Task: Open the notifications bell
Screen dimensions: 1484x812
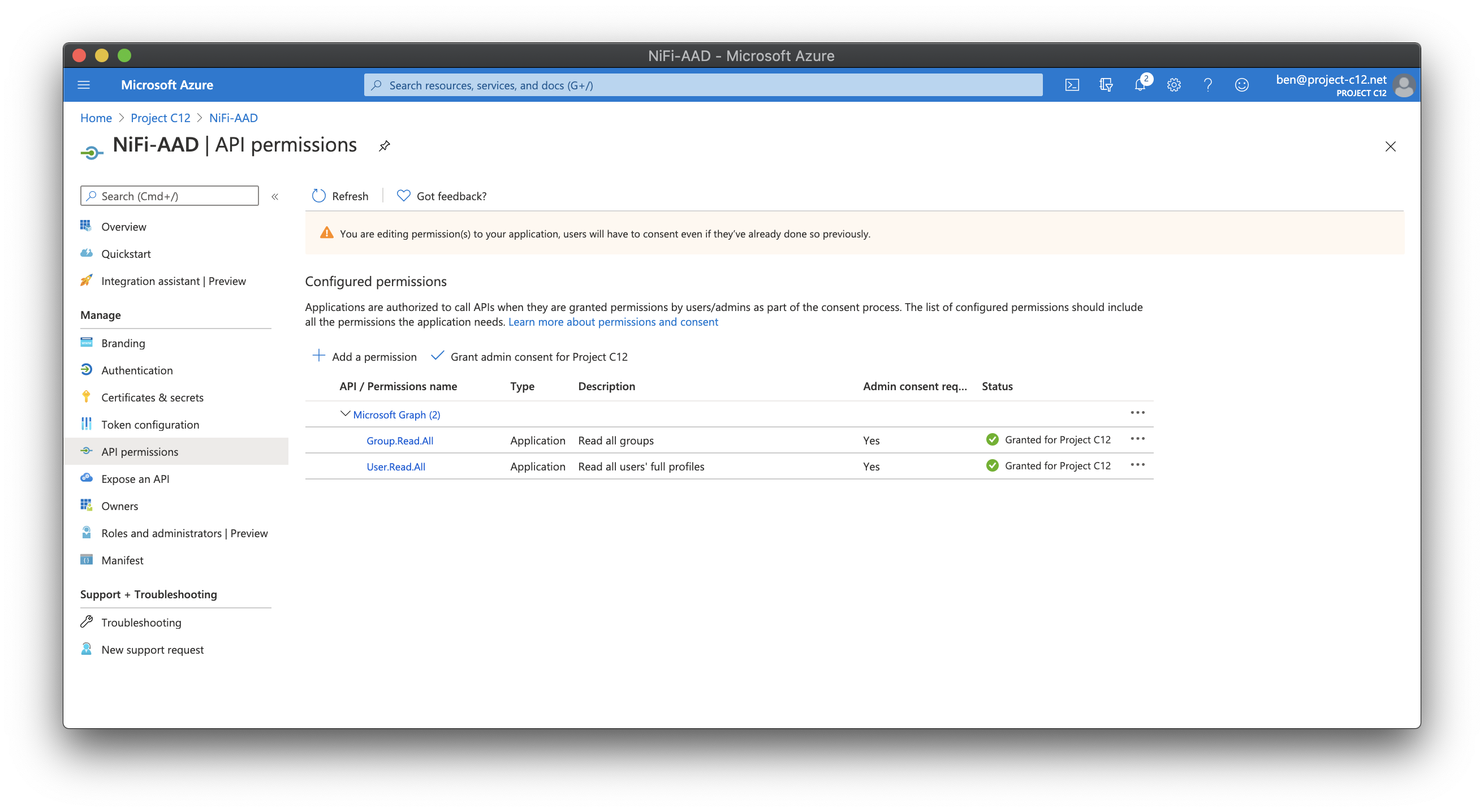Action: 1140,85
